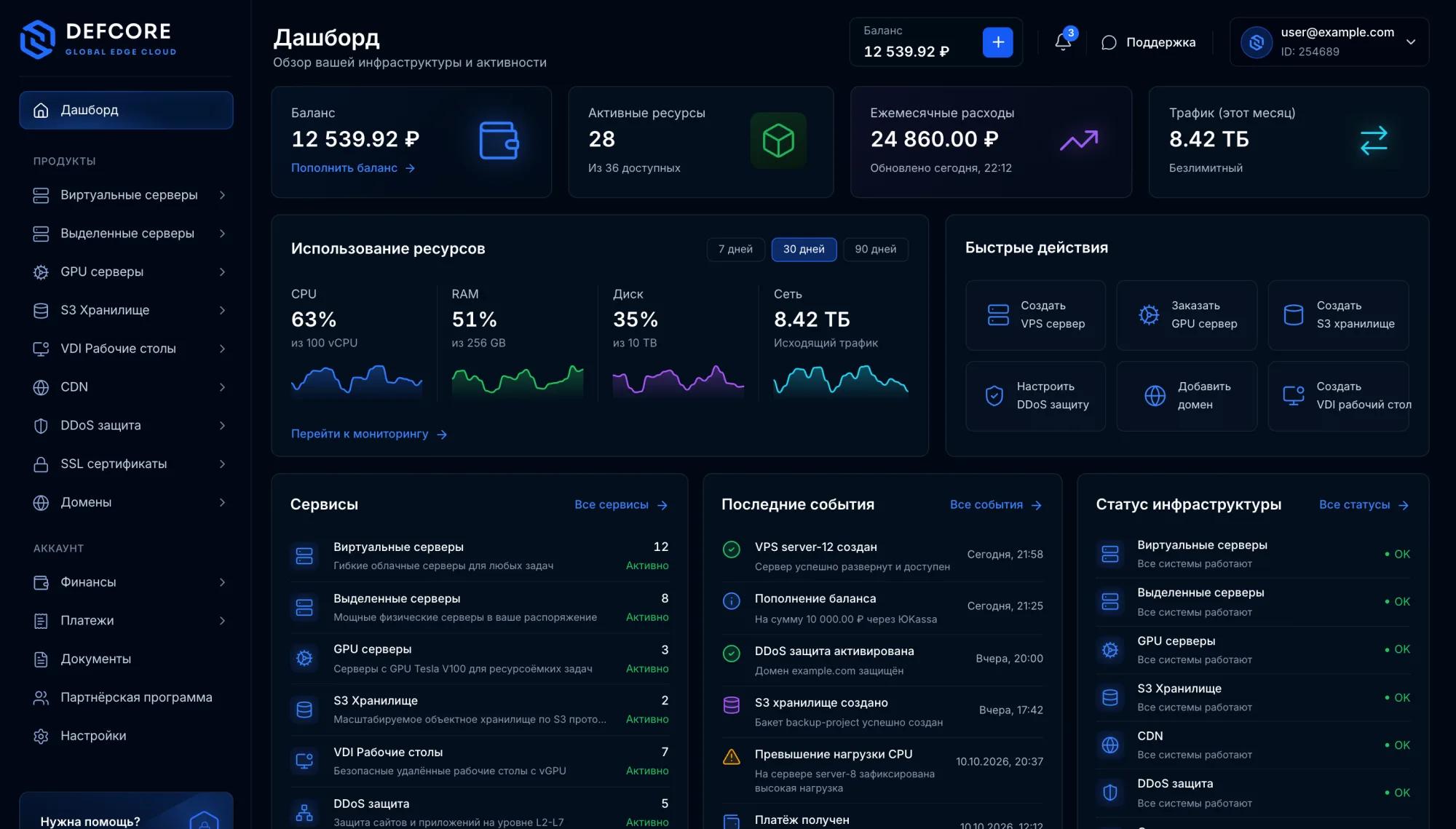Open the user account dropdown arrow
1456x829 pixels.
[x=1411, y=42]
